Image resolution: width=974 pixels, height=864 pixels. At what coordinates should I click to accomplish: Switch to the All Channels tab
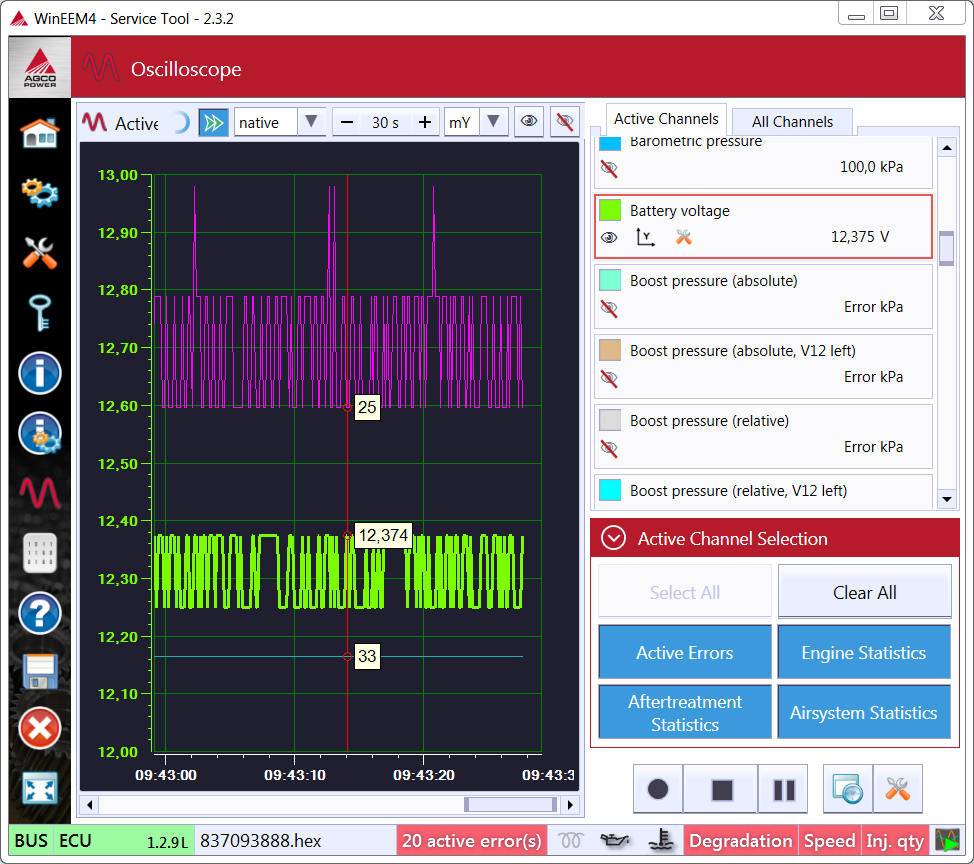tap(792, 122)
